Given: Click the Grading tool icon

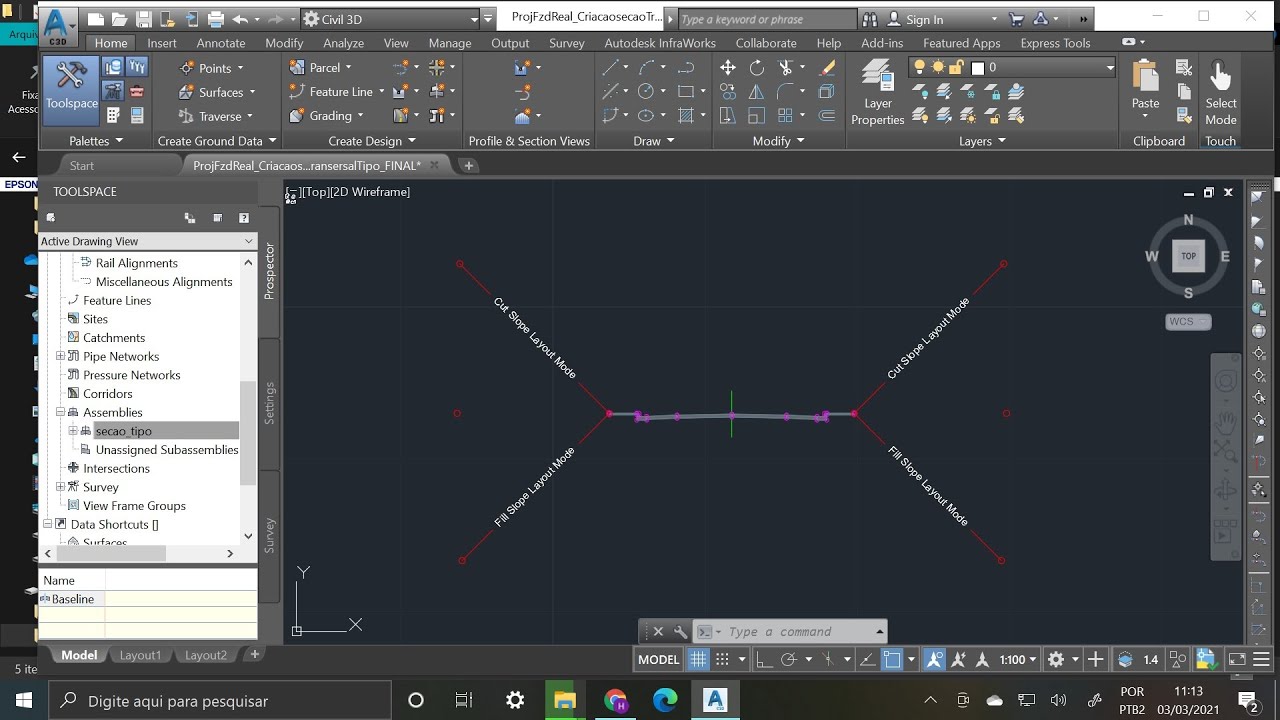Looking at the screenshot, I should pyautogui.click(x=297, y=116).
